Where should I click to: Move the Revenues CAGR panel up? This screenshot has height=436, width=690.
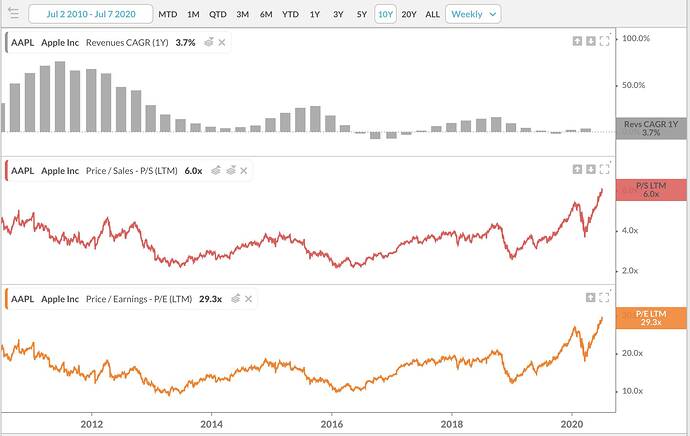pos(577,41)
